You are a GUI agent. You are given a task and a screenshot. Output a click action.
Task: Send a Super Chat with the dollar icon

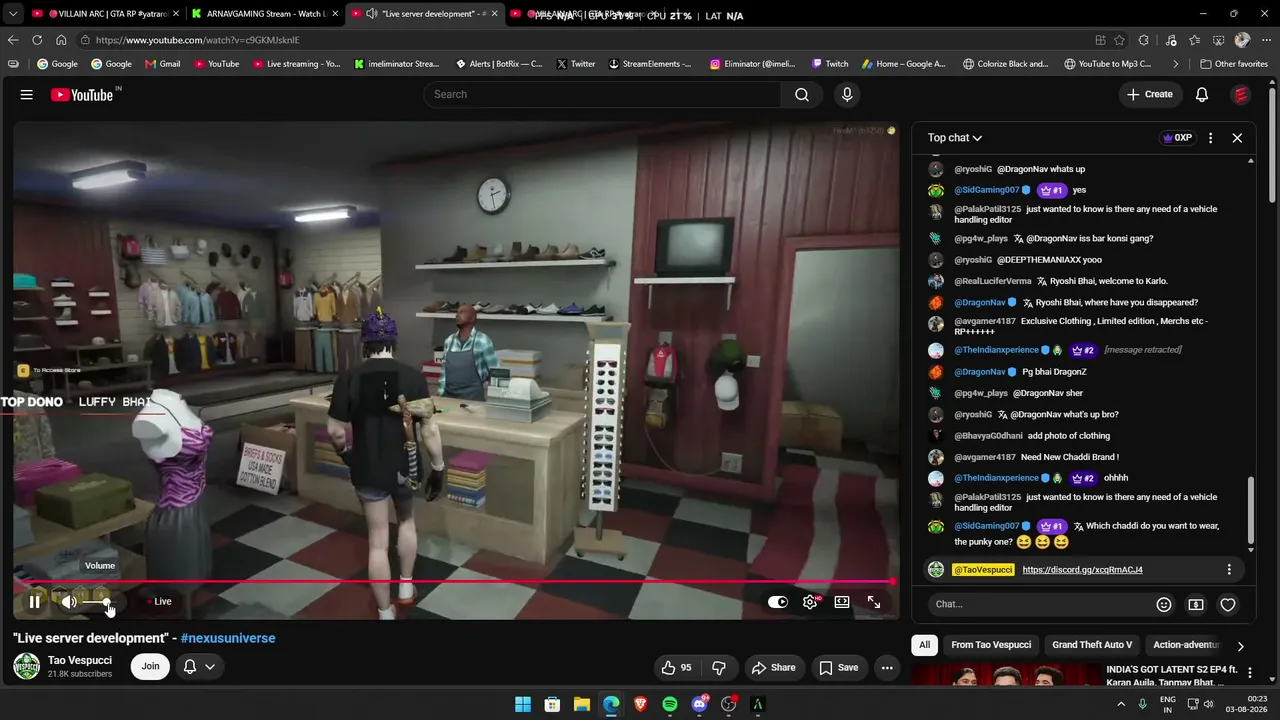coord(1196,604)
